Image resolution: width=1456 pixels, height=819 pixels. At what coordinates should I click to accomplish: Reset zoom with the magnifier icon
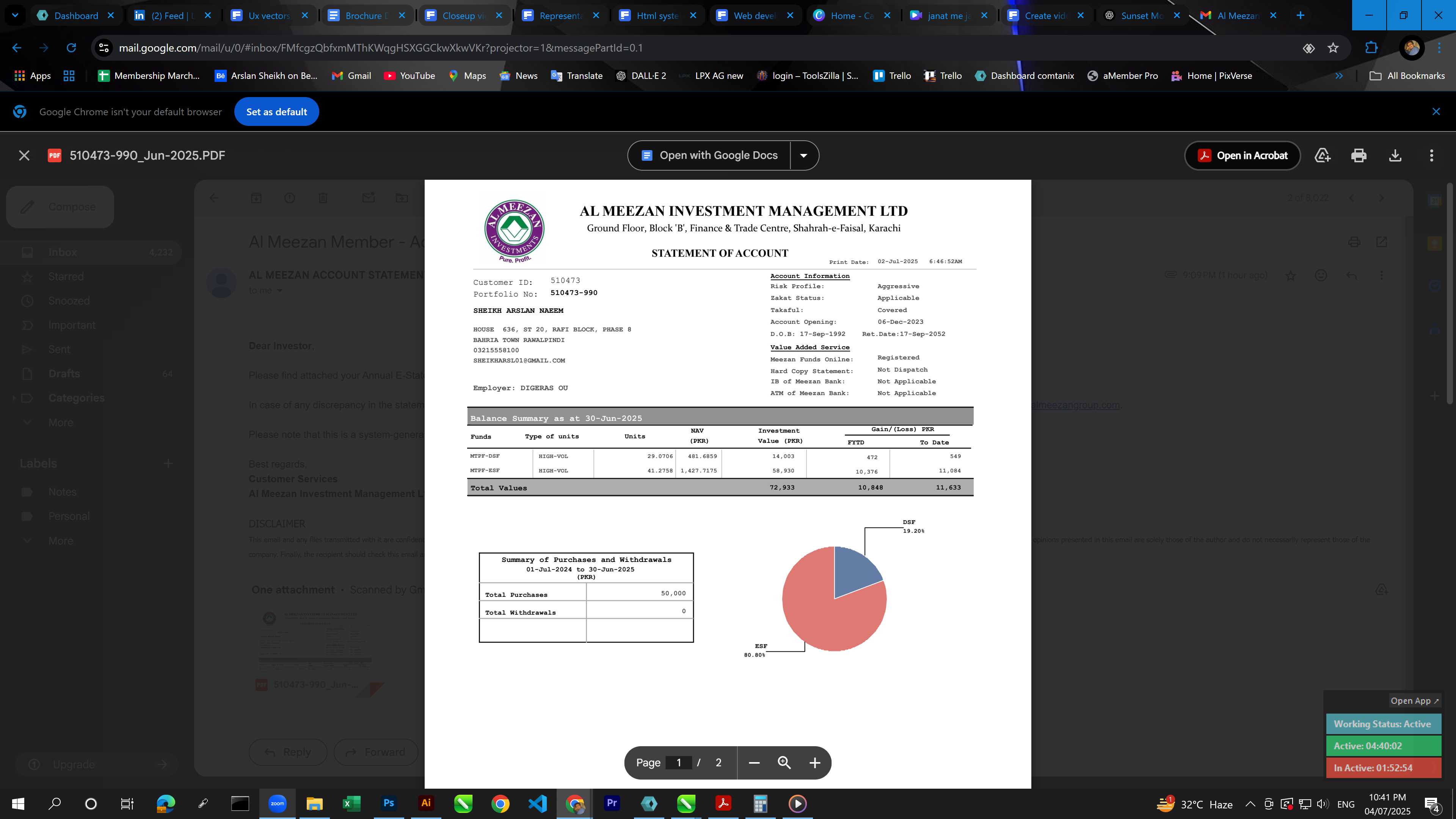click(x=784, y=763)
